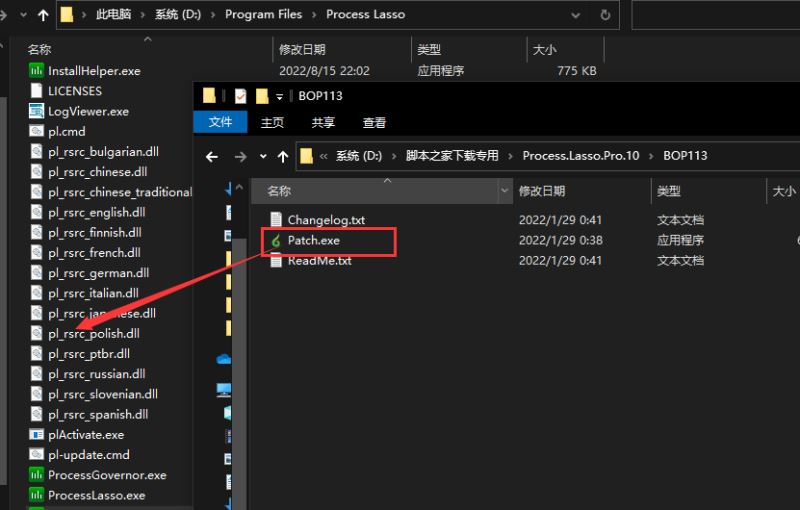Open quick access toolbar dropdown in BOP113

click(280, 96)
